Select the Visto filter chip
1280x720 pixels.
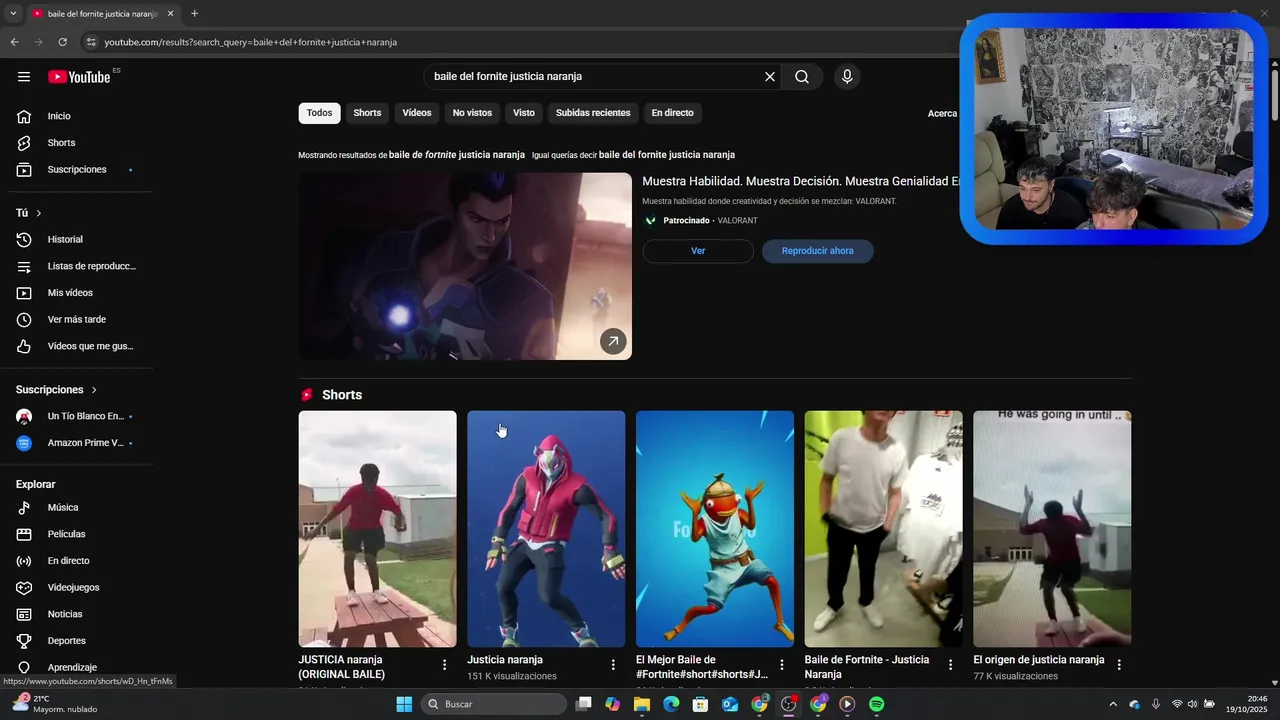(524, 113)
